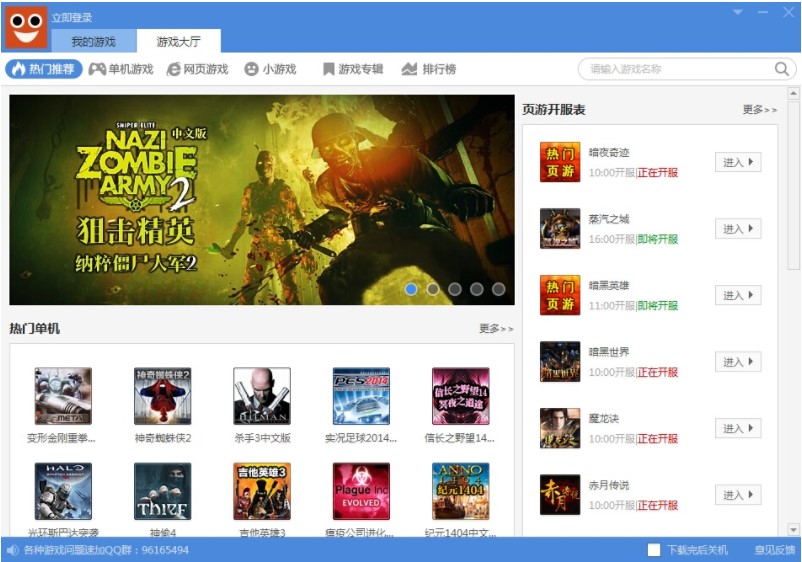802x562 pixels.
Task: Open the Plague Inc Evolved game icon
Action: (361, 491)
